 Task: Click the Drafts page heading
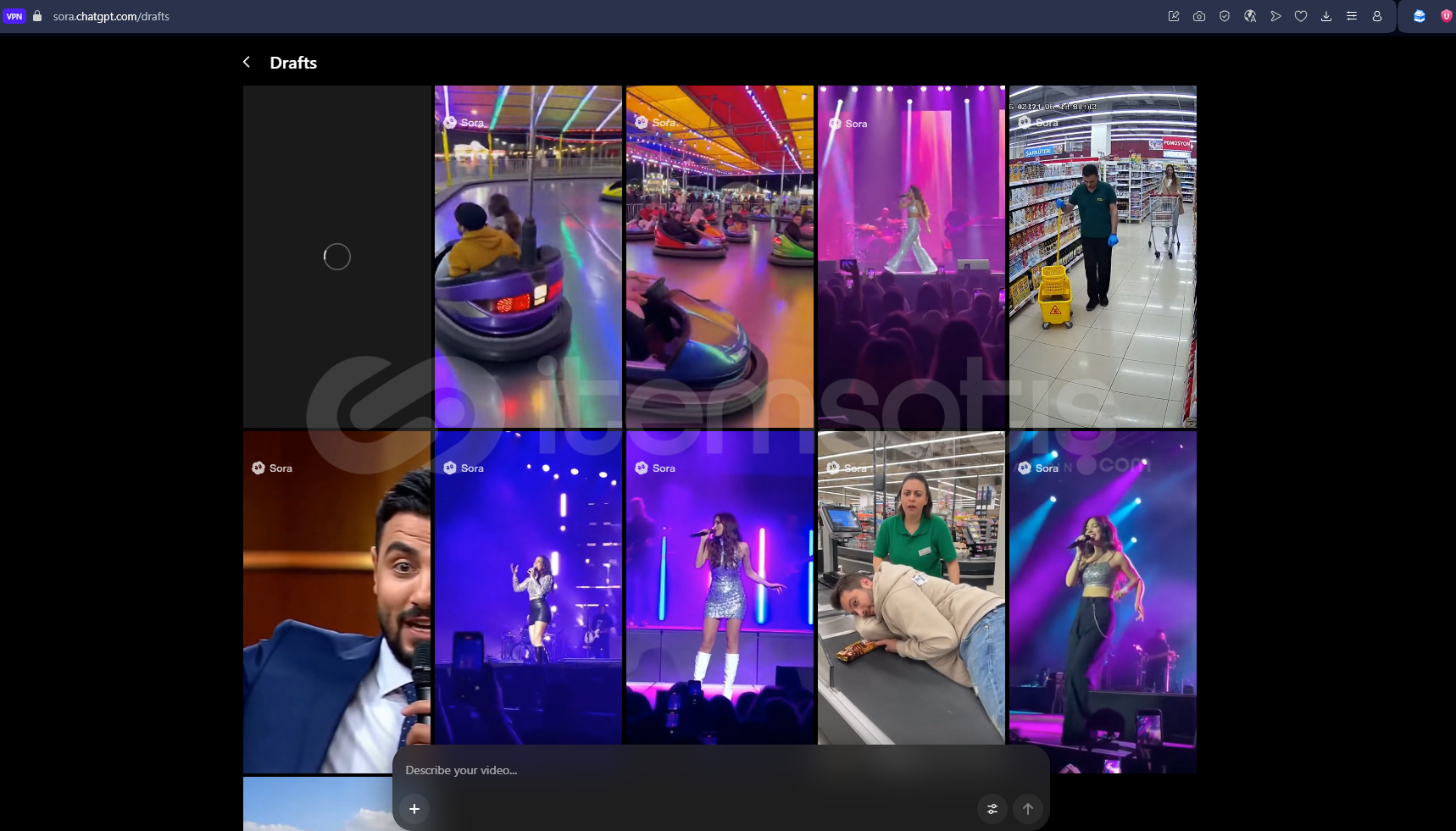click(293, 63)
